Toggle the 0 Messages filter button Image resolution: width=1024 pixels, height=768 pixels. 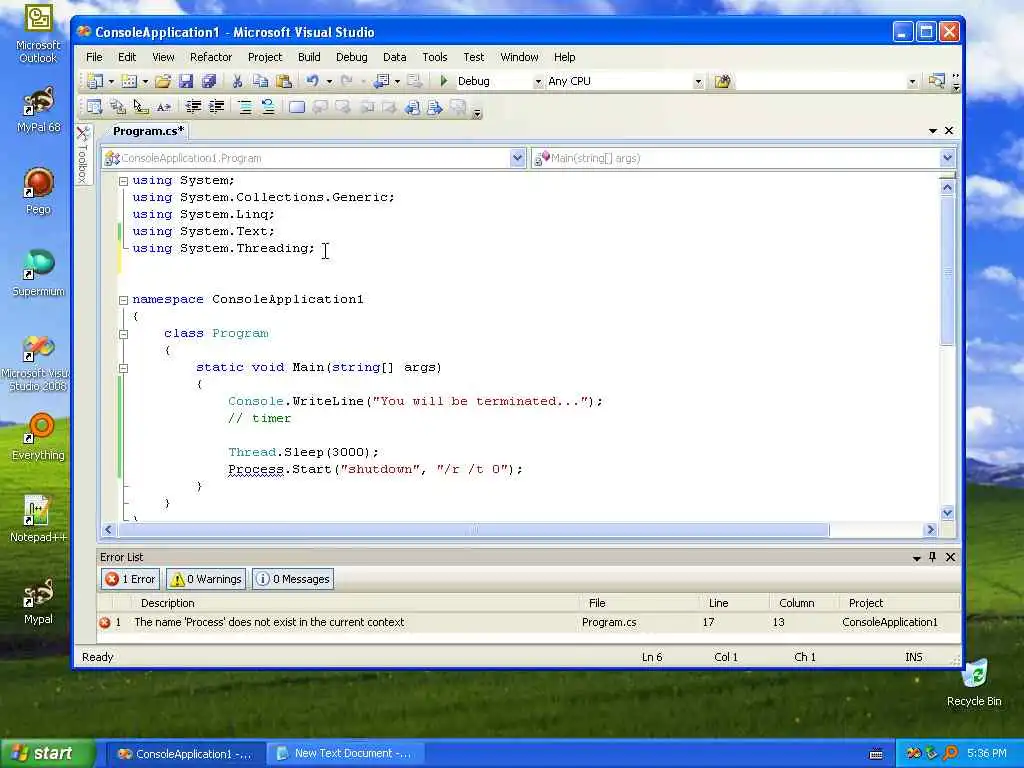pyautogui.click(x=293, y=579)
